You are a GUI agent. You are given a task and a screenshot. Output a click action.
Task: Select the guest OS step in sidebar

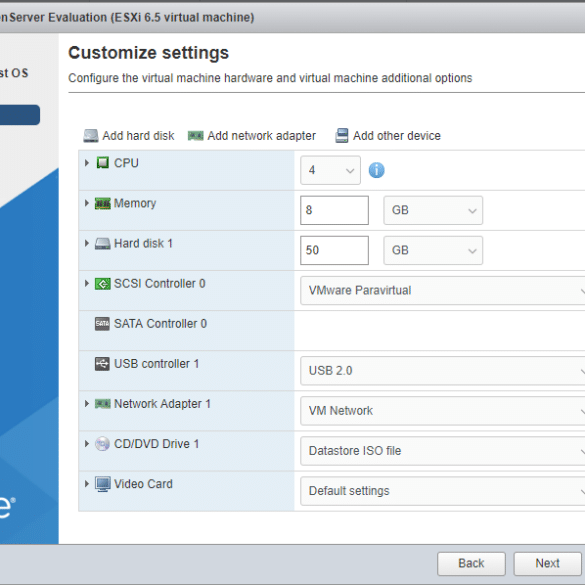pyautogui.click(x=14, y=73)
